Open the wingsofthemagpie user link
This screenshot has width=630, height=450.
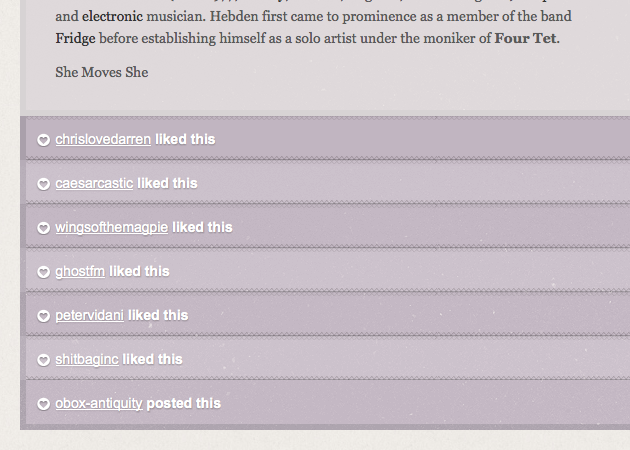[x=111, y=227]
